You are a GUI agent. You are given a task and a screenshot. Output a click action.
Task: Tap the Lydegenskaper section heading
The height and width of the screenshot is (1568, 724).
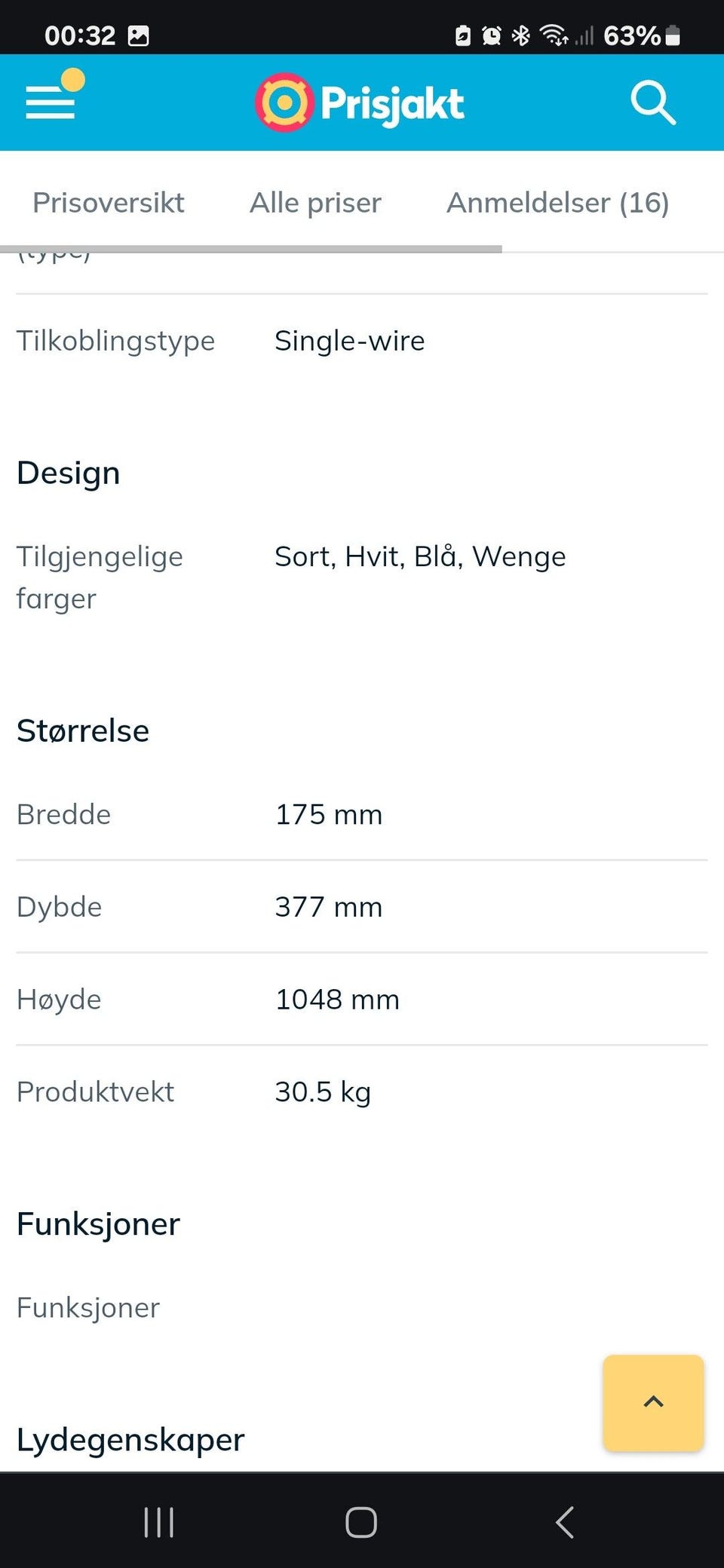(x=130, y=1440)
